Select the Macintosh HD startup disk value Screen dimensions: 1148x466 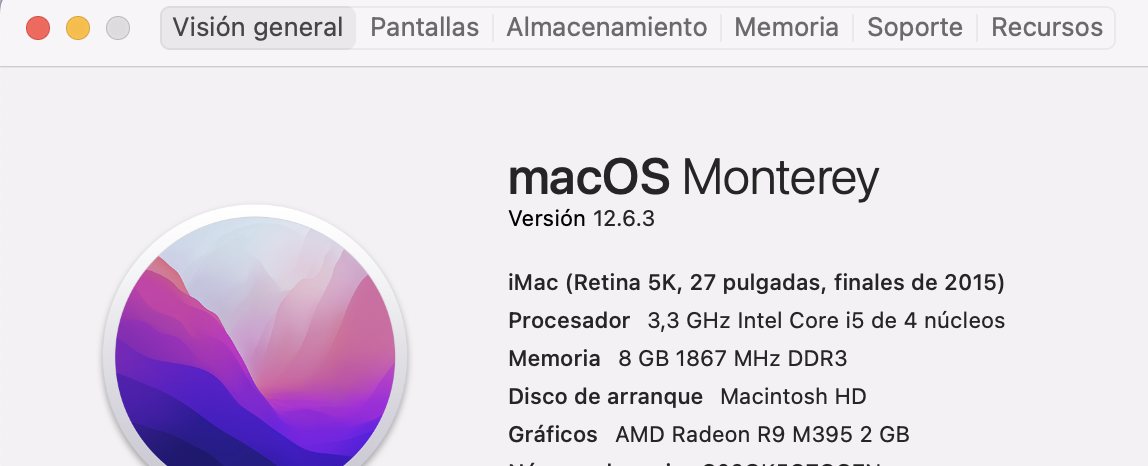[x=794, y=396]
